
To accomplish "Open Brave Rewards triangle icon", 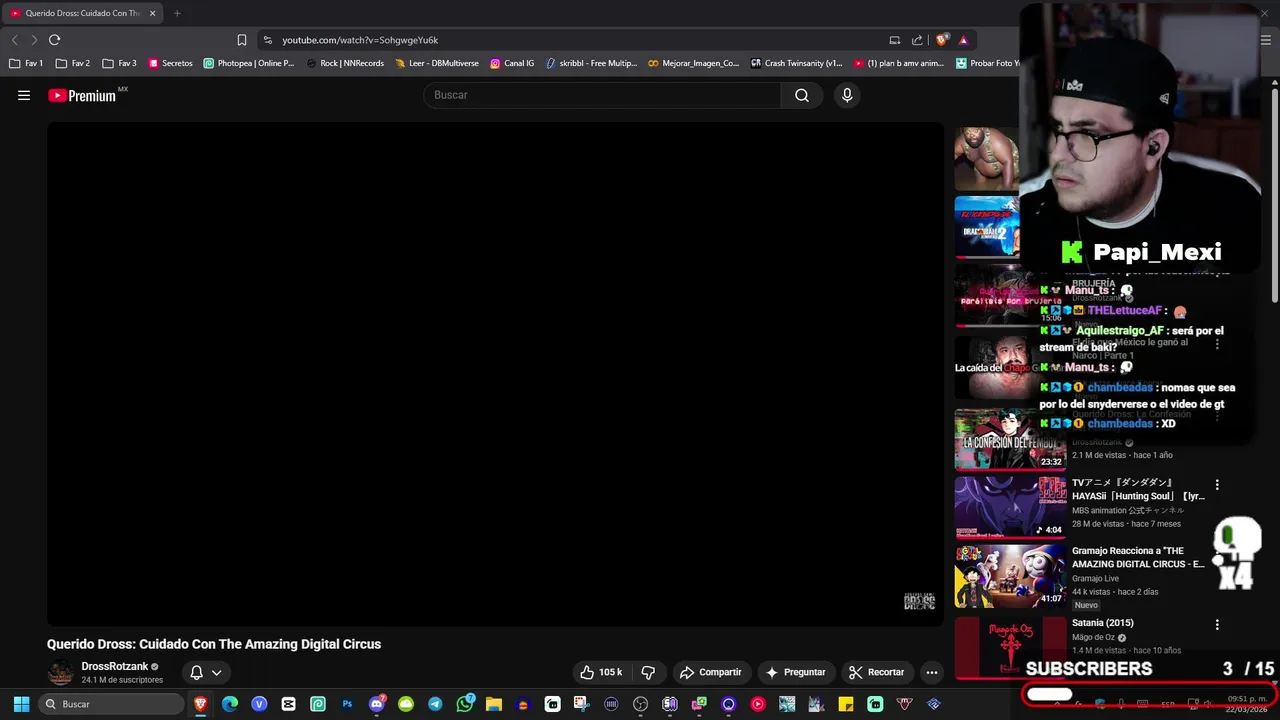I will [x=963, y=40].
